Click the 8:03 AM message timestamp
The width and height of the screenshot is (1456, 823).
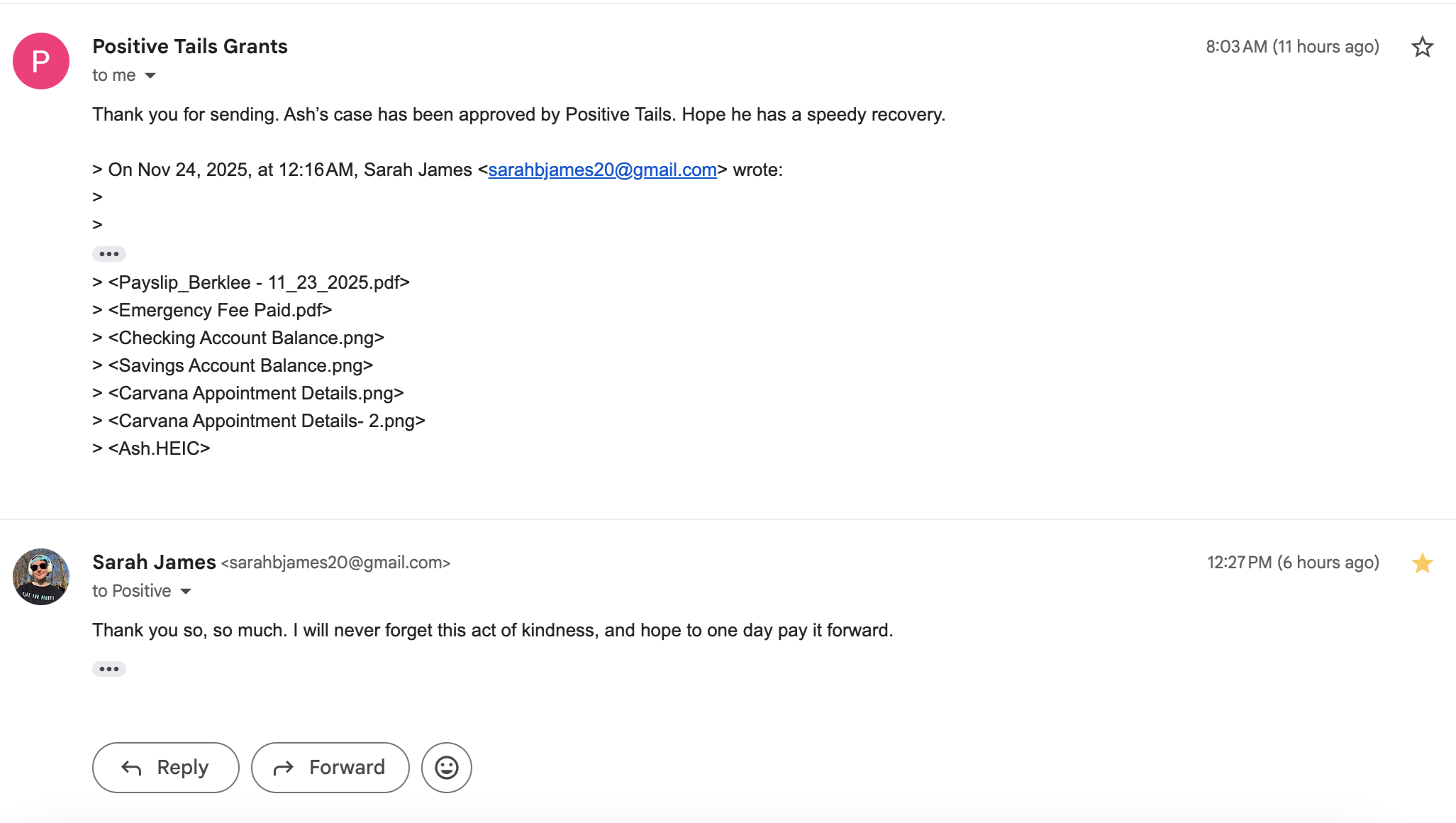pyautogui.click(x=1292, y=47)
